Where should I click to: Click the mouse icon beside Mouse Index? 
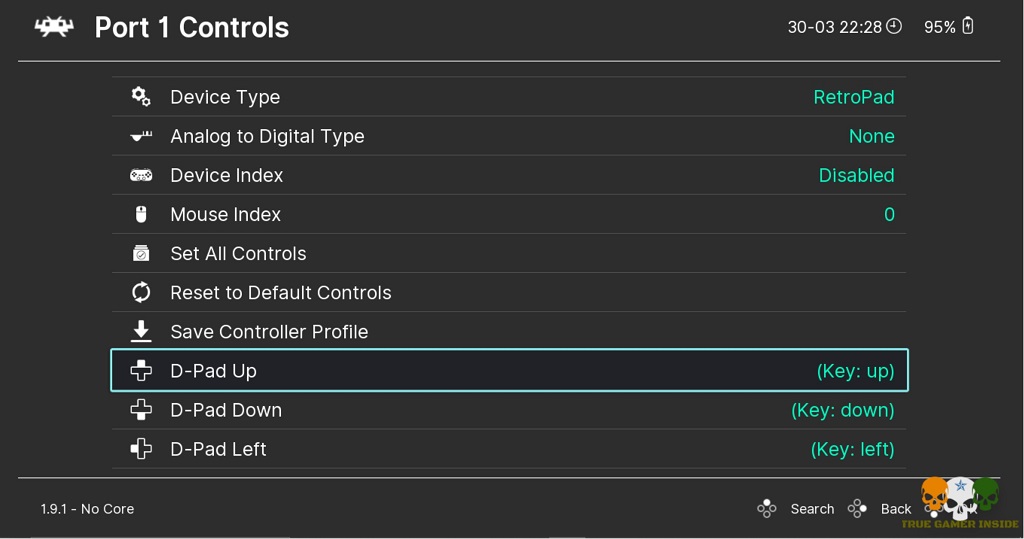pyautogui.click(x=141, y=214)
